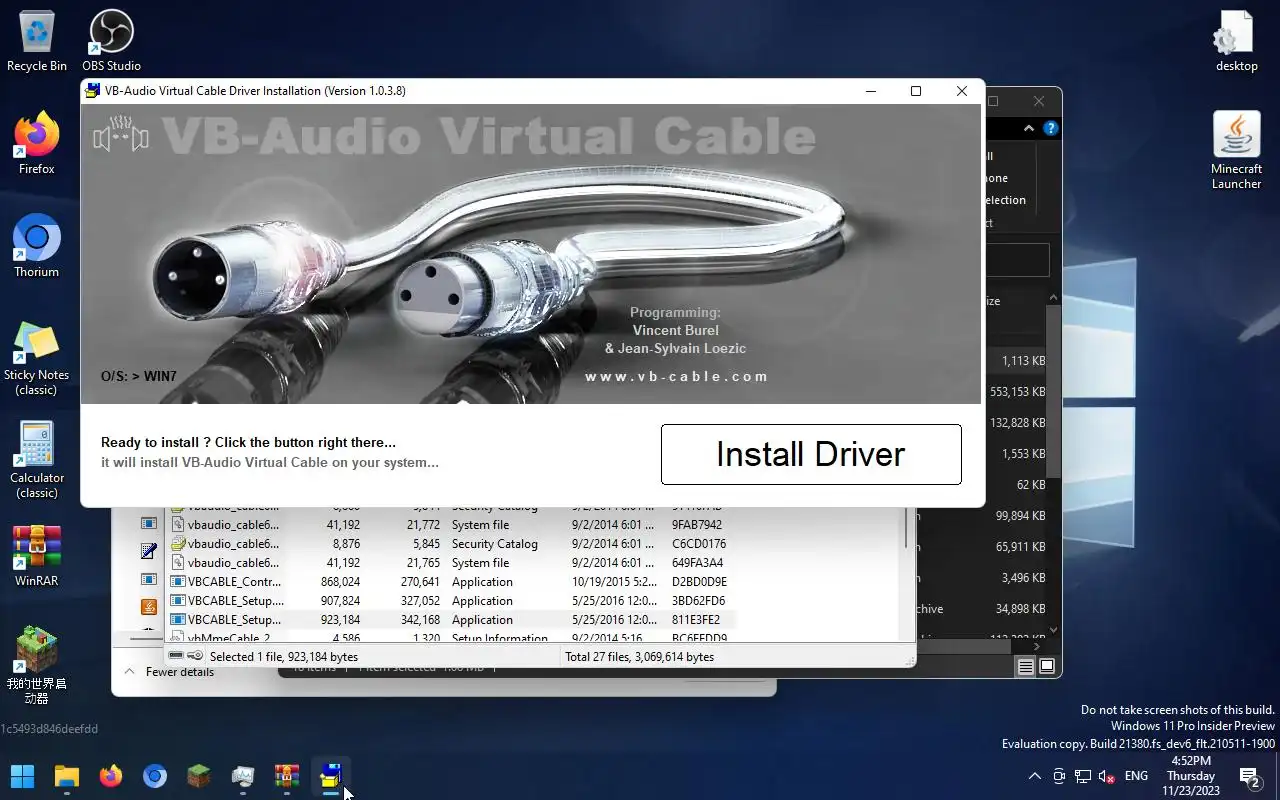This screenshot has height=800, width=1280.
Task: Select the vbaudio_cable6... Security Catalog row 8,876
Action: click(448, 544)
